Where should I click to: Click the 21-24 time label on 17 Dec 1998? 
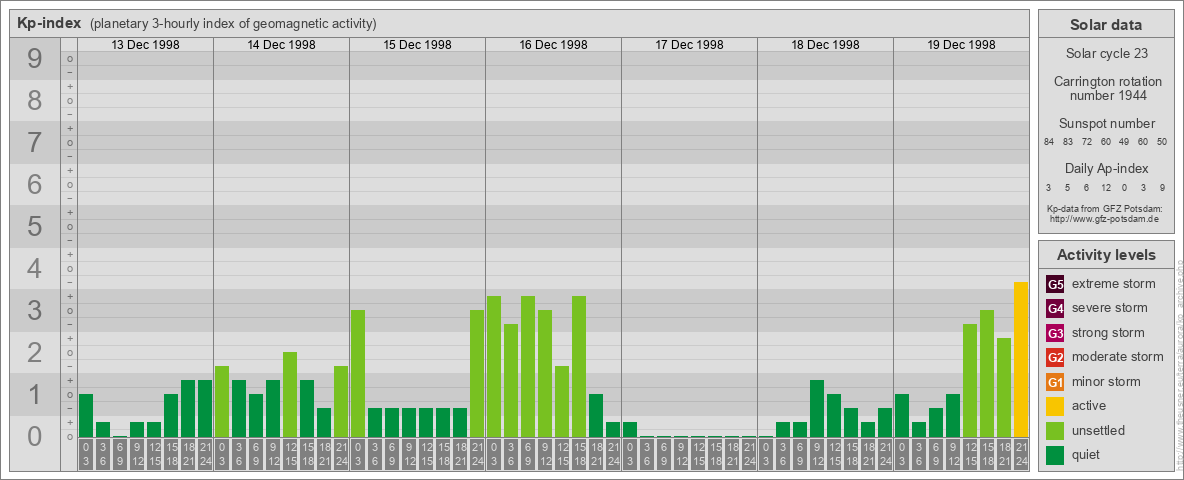point(748,456)
